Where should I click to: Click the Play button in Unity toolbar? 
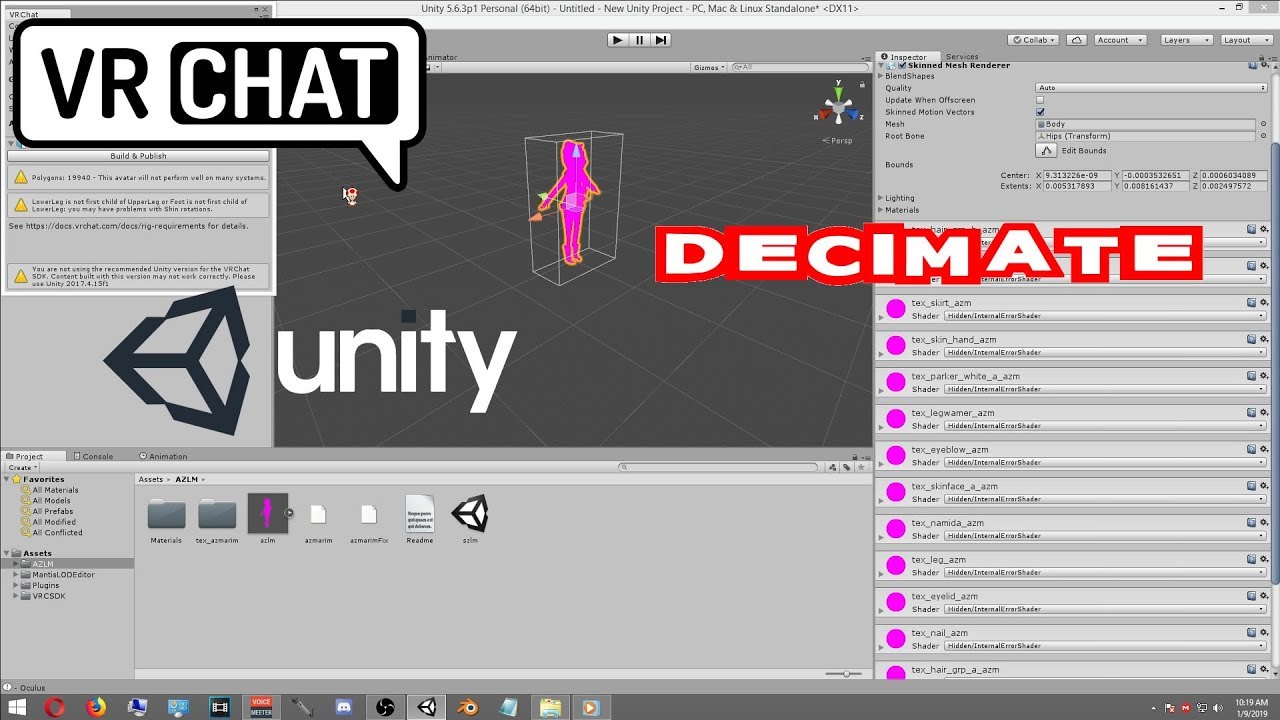[617, 40]
